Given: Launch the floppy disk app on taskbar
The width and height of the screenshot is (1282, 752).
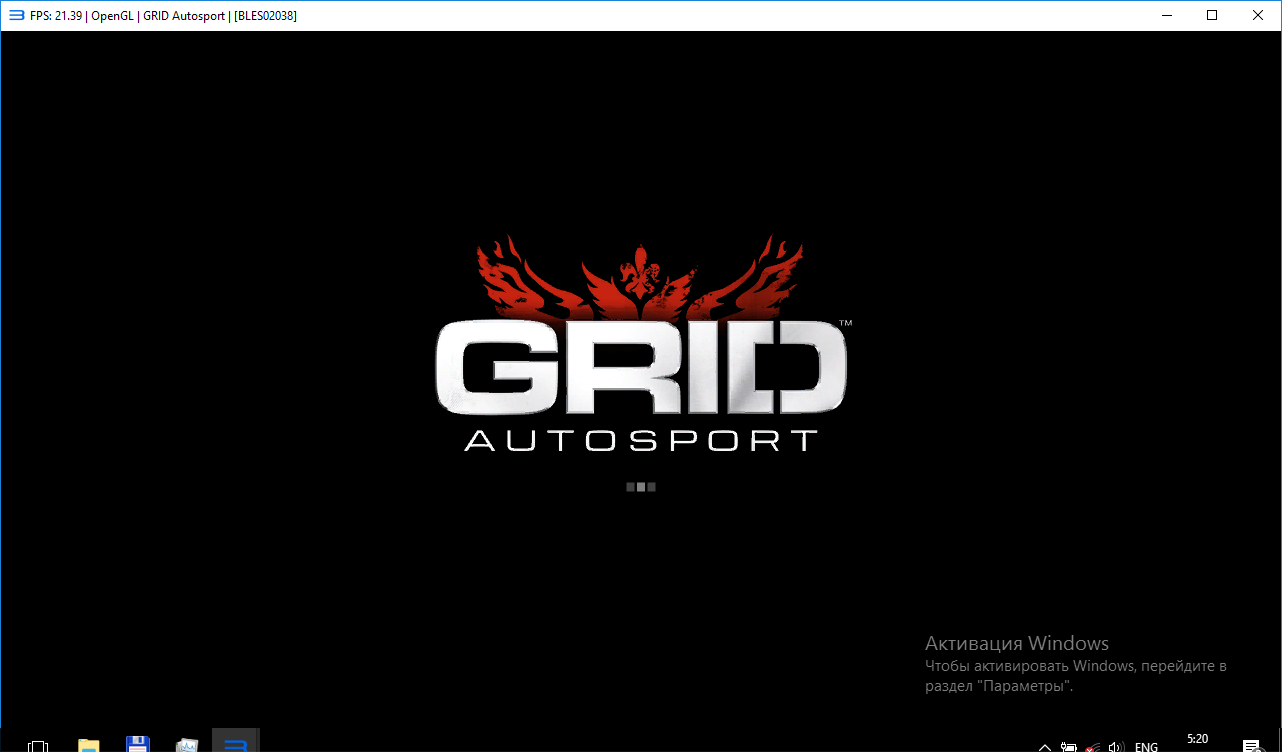Looking at the screenshot, I should click(138, 744).
